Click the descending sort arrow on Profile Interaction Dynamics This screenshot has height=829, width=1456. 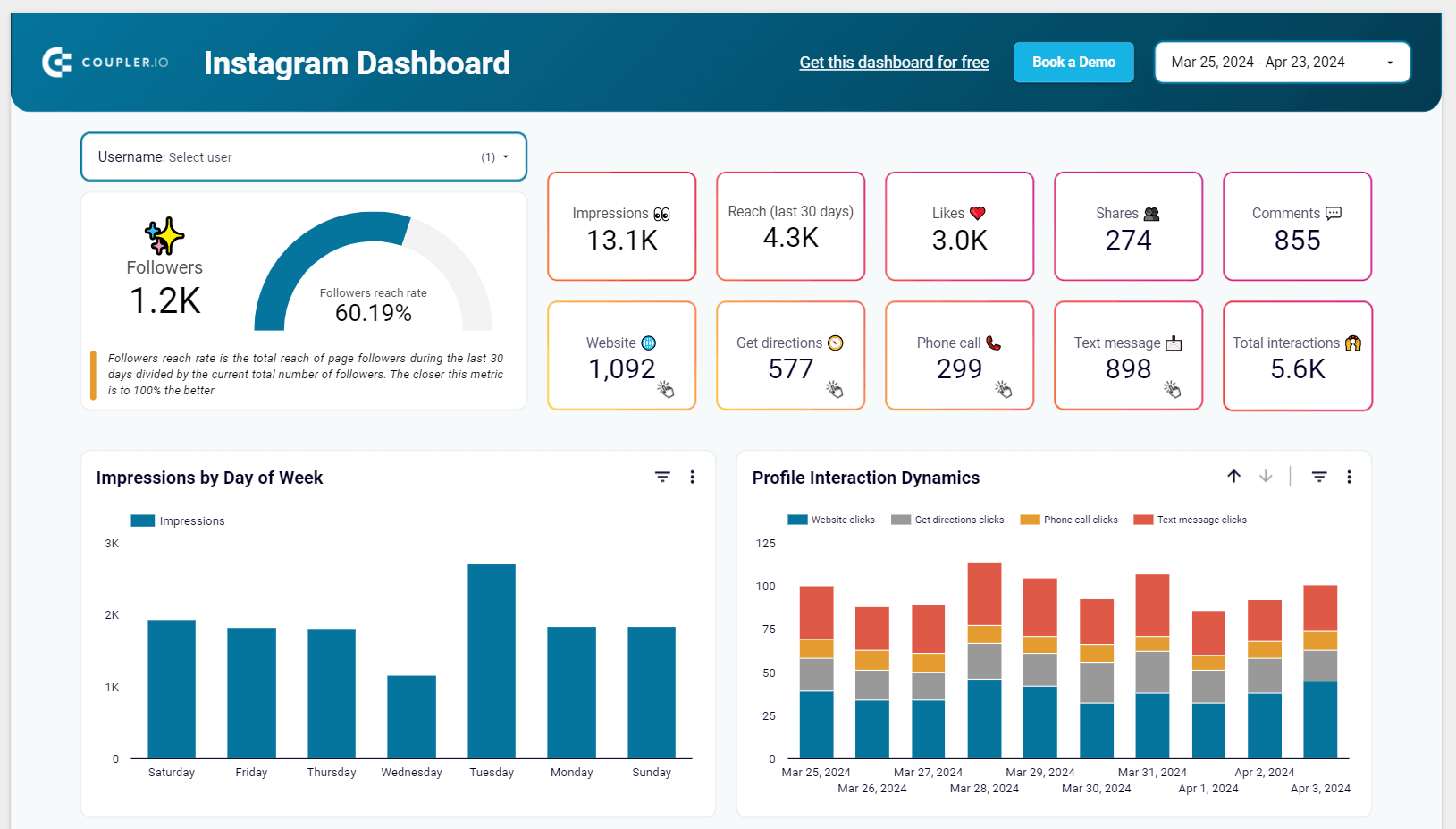click(1266, 477)
